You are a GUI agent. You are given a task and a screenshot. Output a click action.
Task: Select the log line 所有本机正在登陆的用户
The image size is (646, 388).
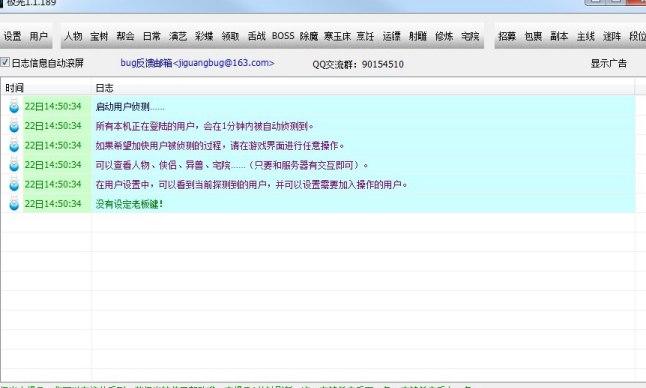coord(204,126)
